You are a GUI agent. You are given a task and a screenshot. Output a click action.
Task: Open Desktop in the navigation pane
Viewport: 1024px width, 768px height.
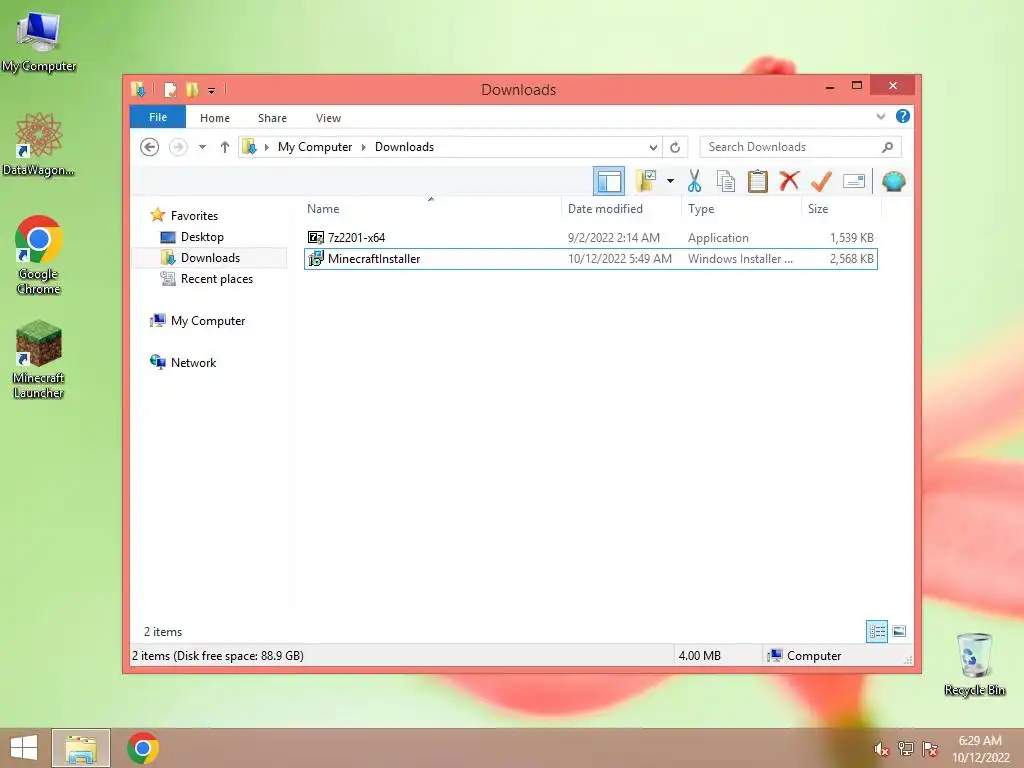(202, 237)
